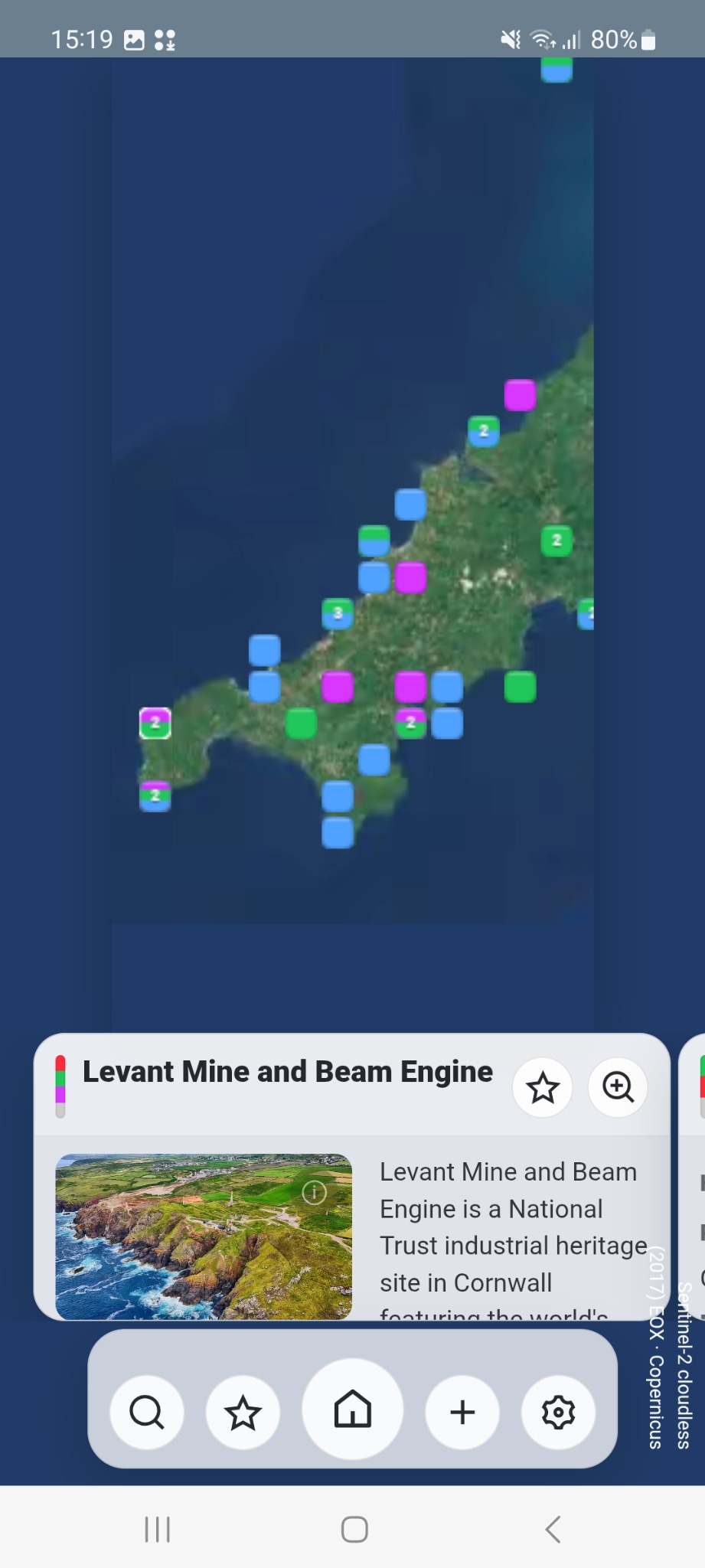Open settings gear in bottom toolbar
Viewport: 705px width, 1568px height.
(558, 1412)
